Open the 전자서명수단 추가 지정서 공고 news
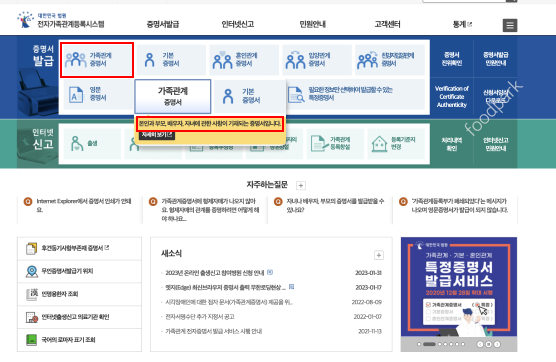Image resolution: width=556 pixels, height=362 pixels. pos(200,317)
